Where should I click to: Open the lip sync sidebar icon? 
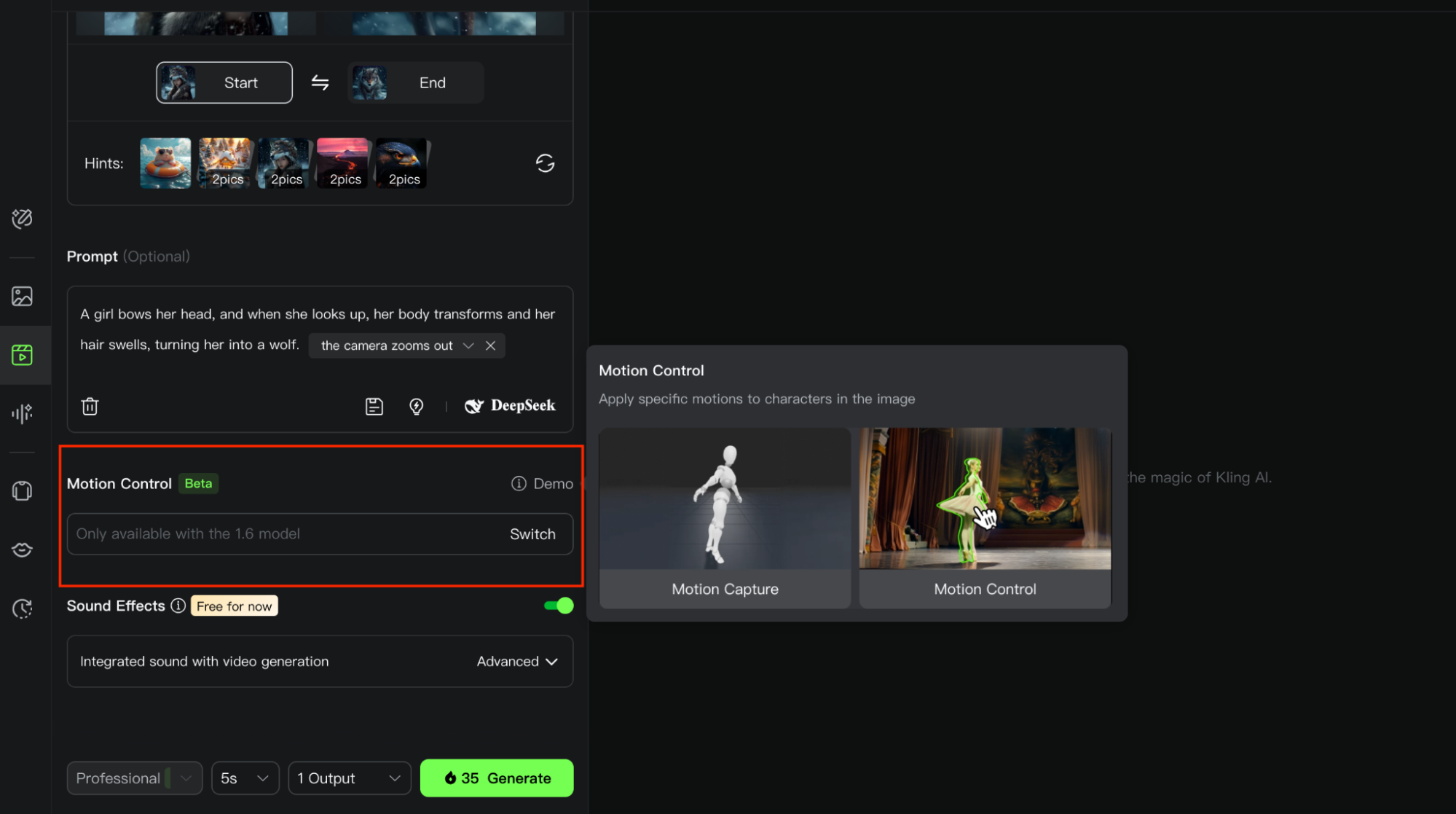click(x=22, y=549)
